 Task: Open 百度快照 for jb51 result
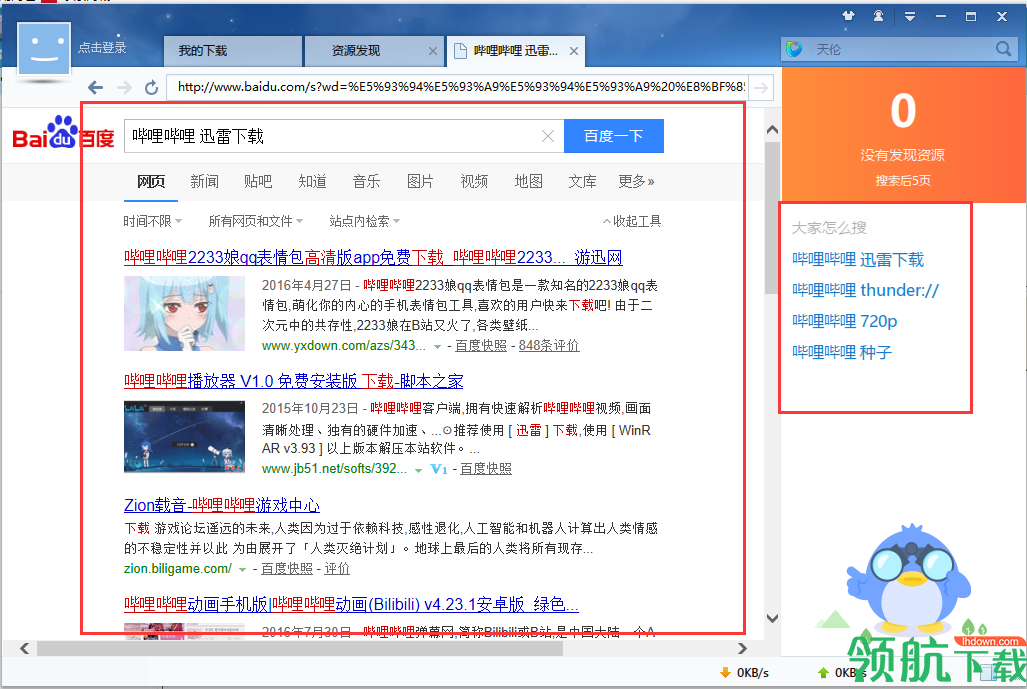click(x=486, y=469)
